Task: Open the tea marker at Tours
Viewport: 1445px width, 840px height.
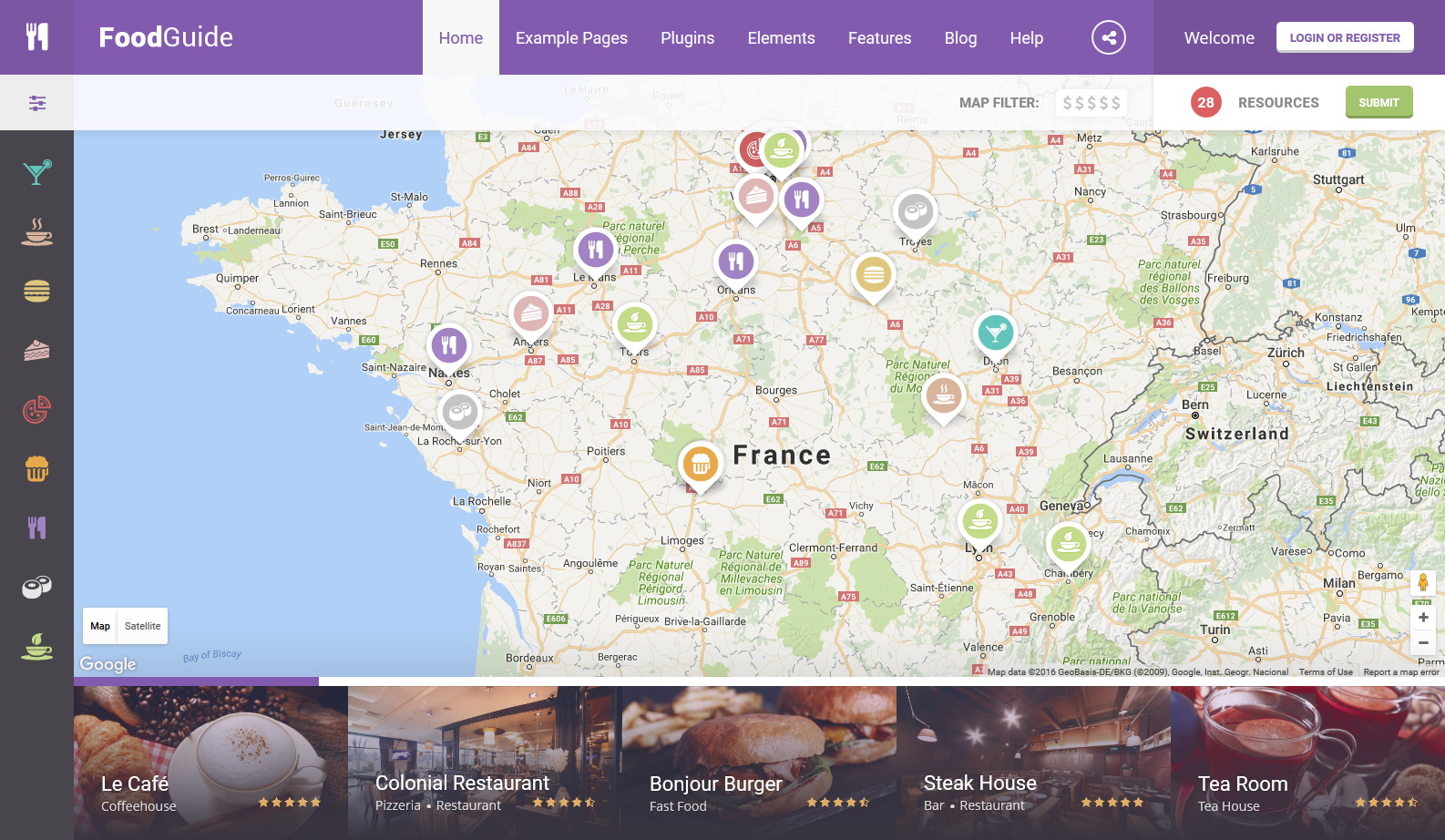Action: pyautogui.click(x=635, y=325)
